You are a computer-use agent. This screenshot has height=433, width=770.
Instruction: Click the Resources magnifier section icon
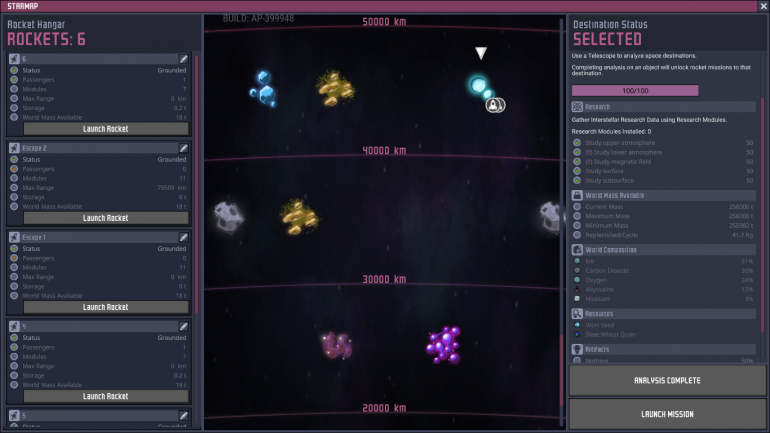click(x=577, y=314)
